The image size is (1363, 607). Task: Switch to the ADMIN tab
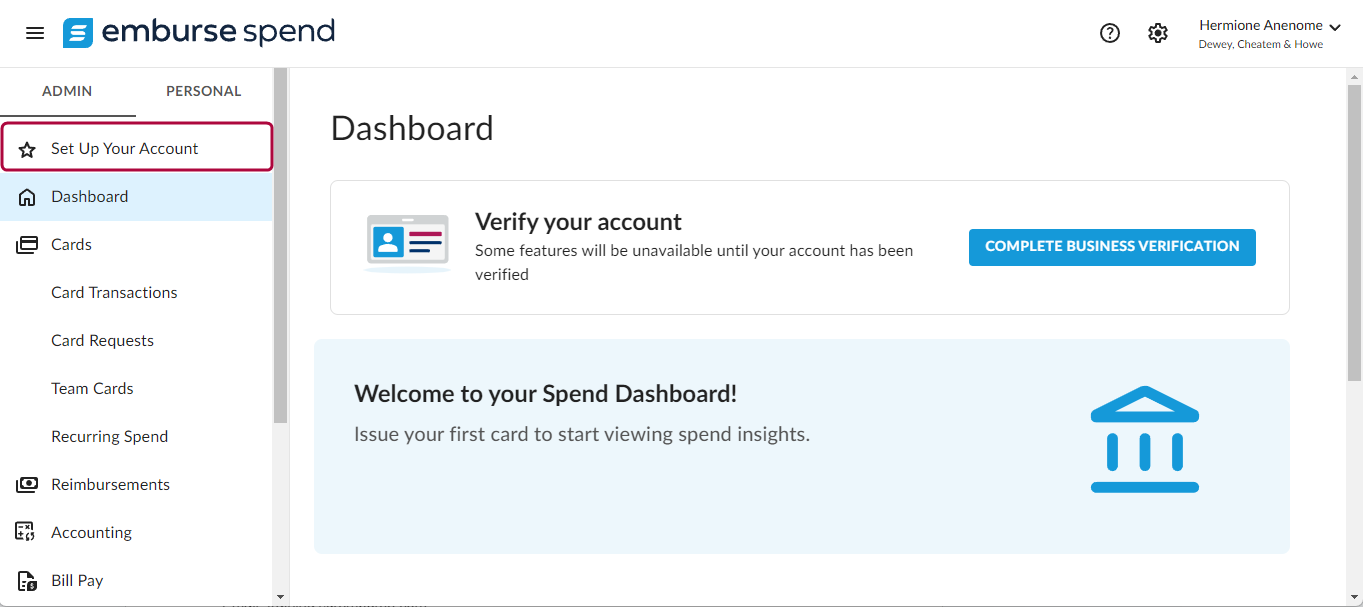coord(67,91)
